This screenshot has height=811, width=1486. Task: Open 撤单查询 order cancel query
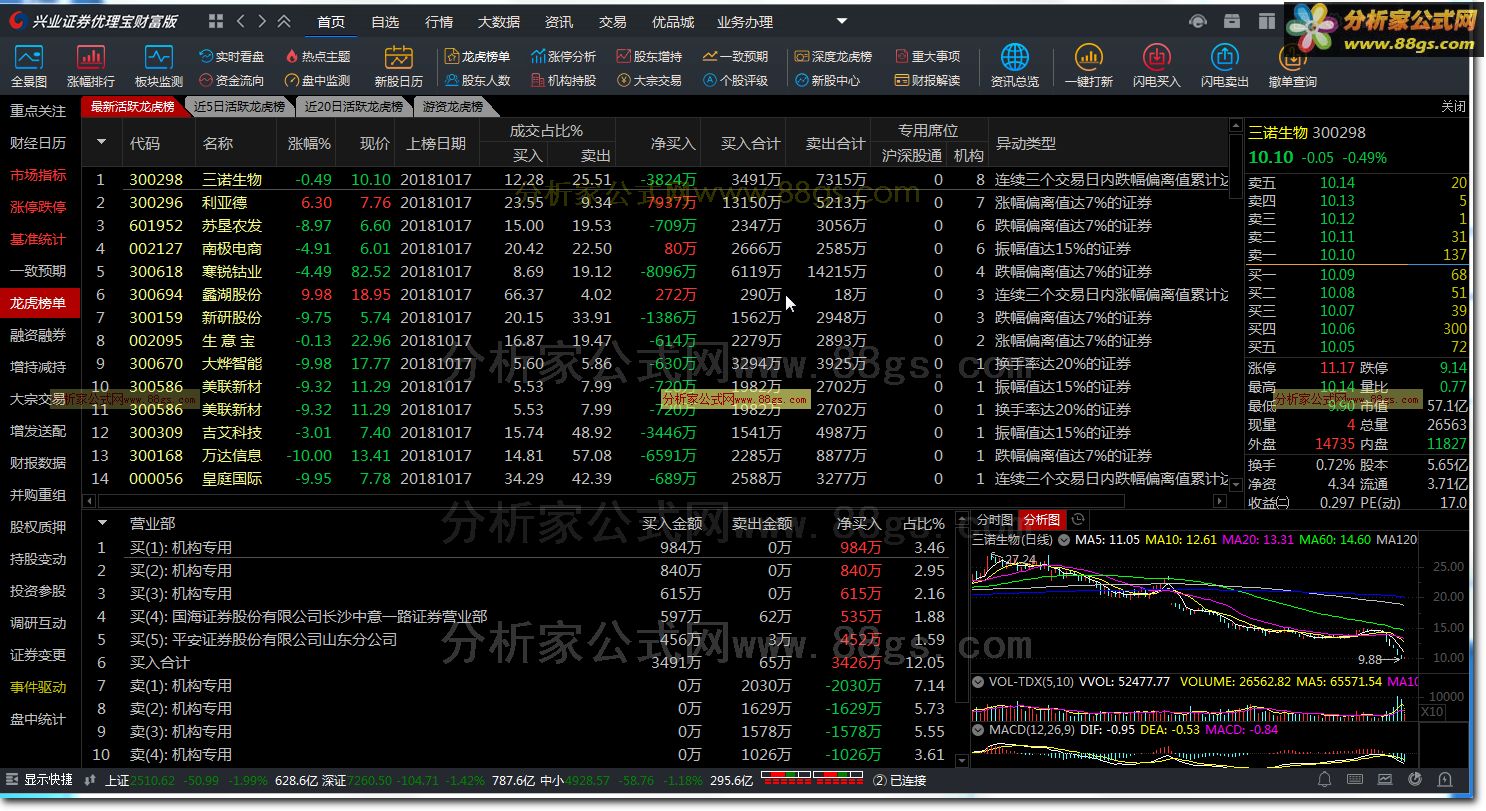pos(1293,66)
